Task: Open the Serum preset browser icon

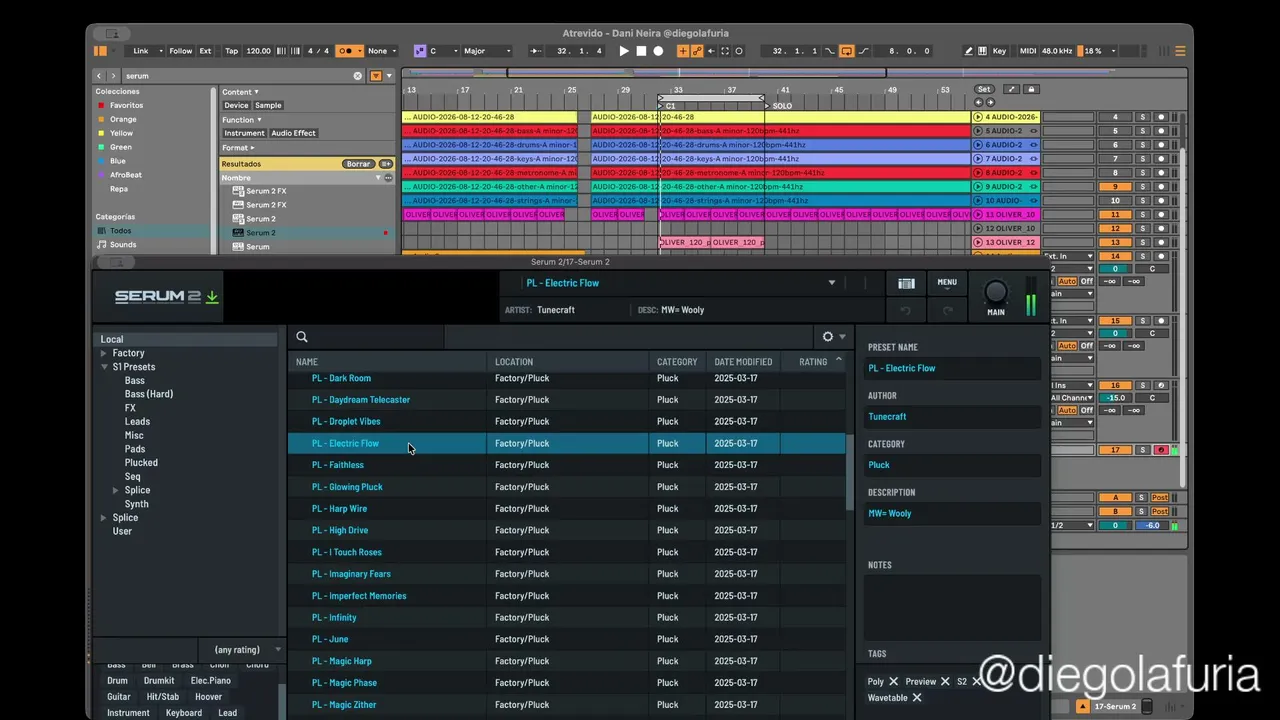Action: pos(906,284)
